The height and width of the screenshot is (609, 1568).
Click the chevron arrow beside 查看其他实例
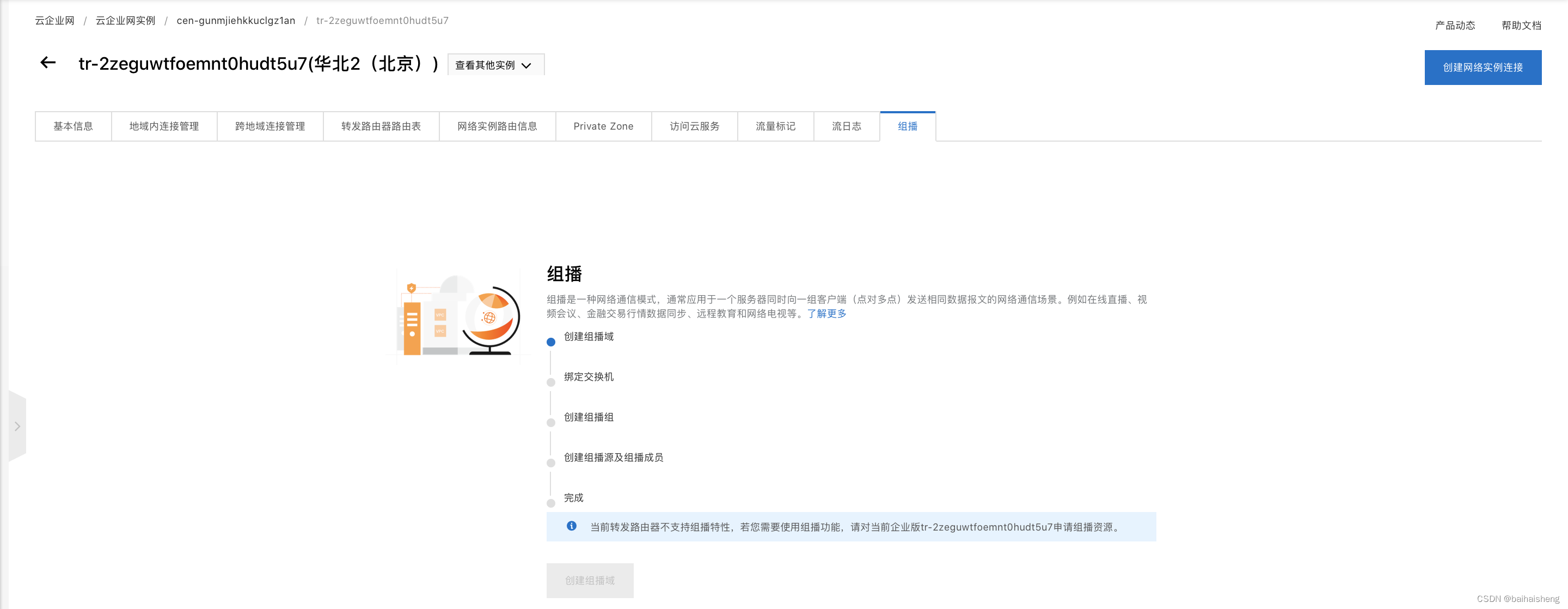527,65
